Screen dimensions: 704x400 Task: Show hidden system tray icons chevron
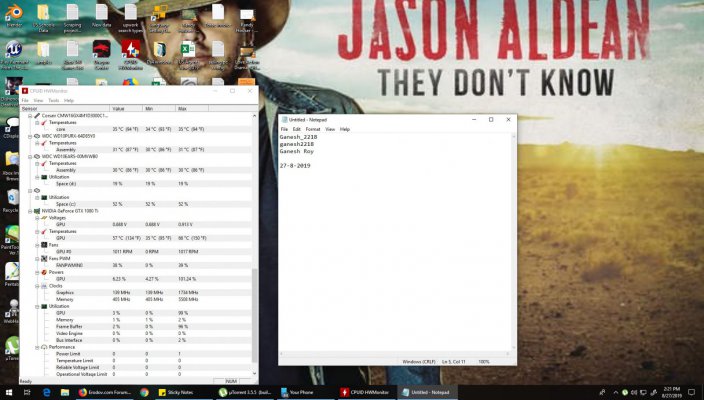point(615,392)
